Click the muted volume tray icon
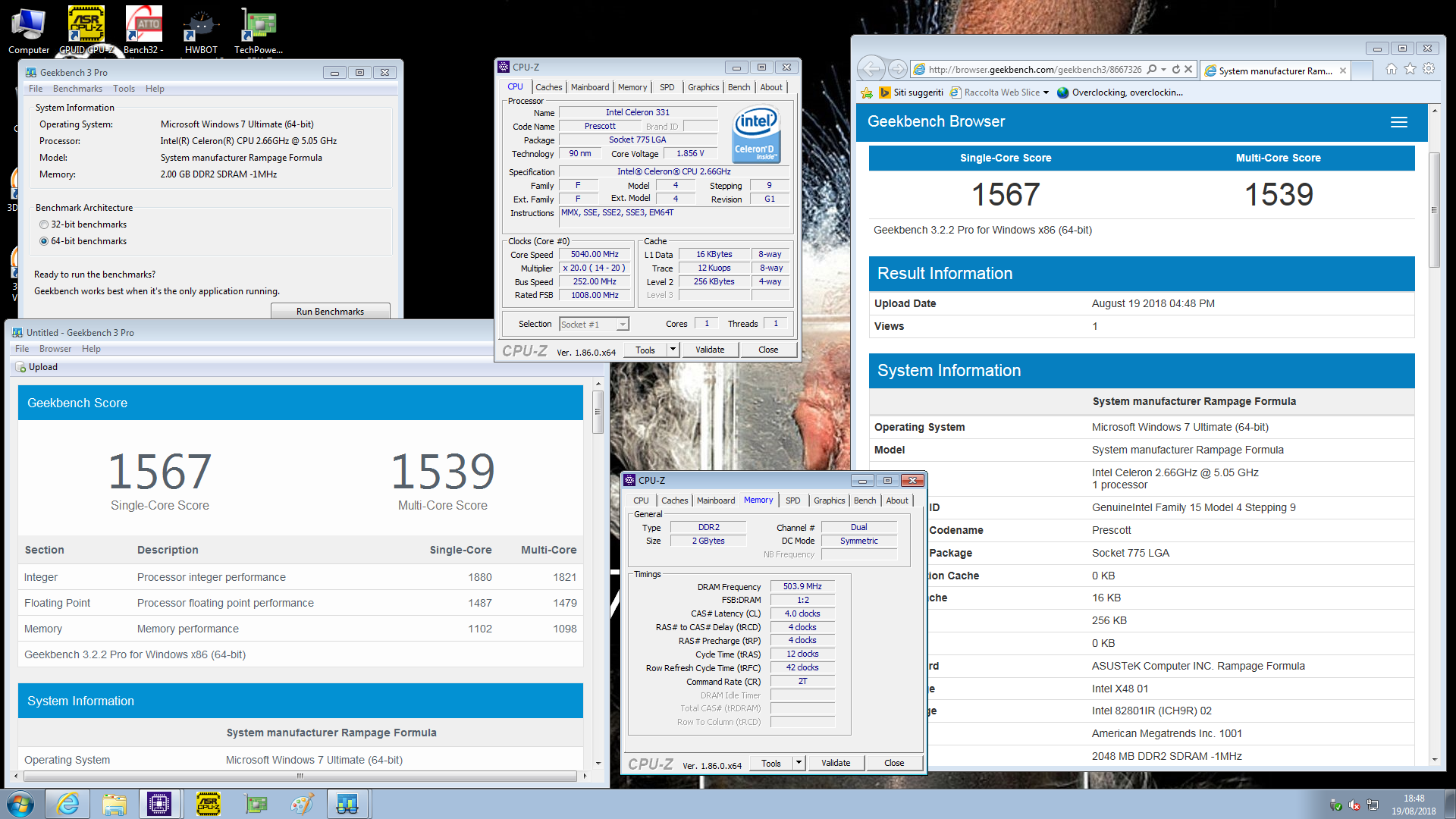This screenshot has width=1456, height=819. coord(1354,805)
